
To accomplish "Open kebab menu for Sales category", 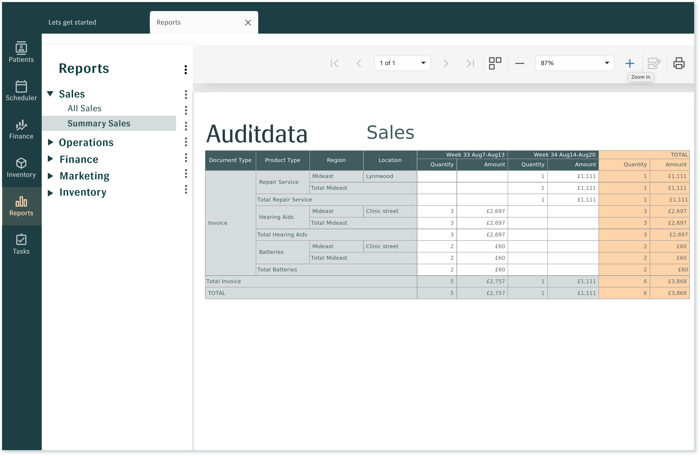I will coord(186,94).
